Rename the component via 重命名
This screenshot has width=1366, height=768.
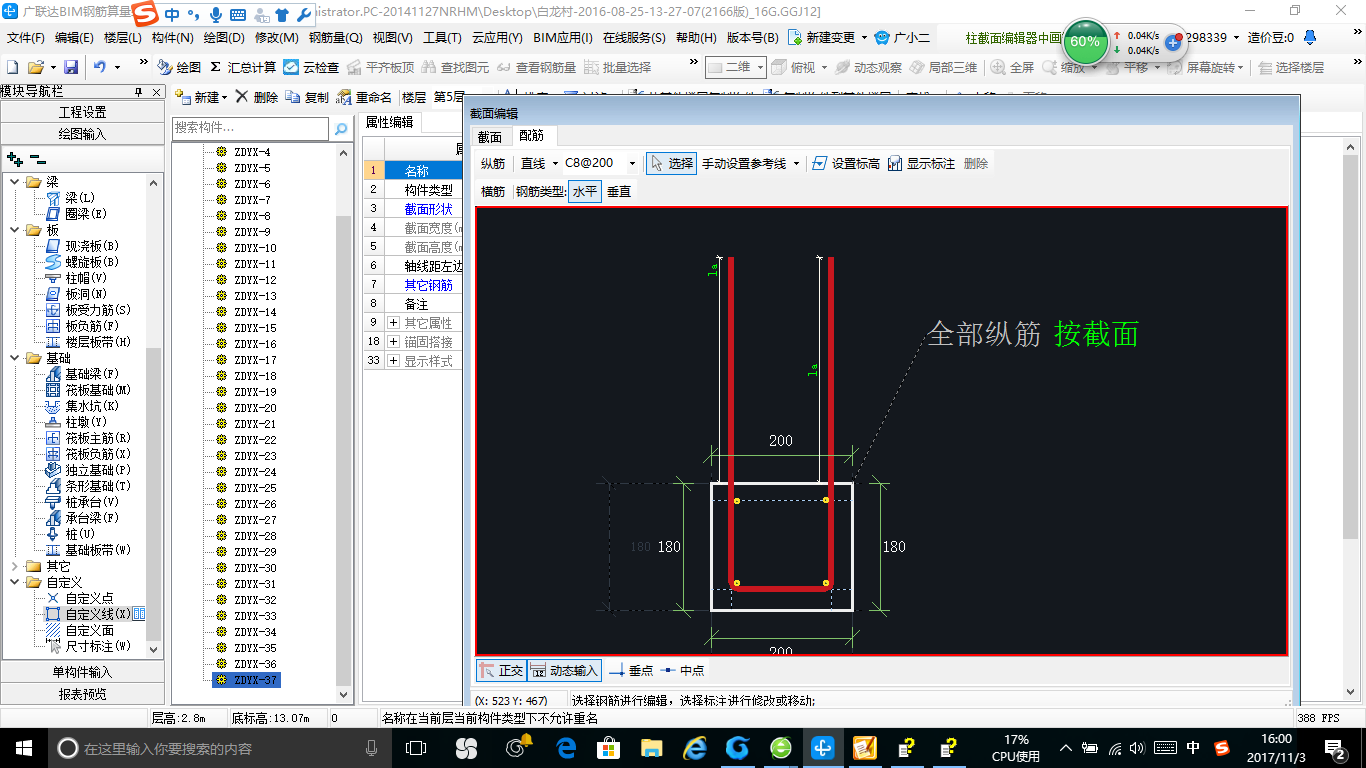pyautogui.click(x=365, y=97)
